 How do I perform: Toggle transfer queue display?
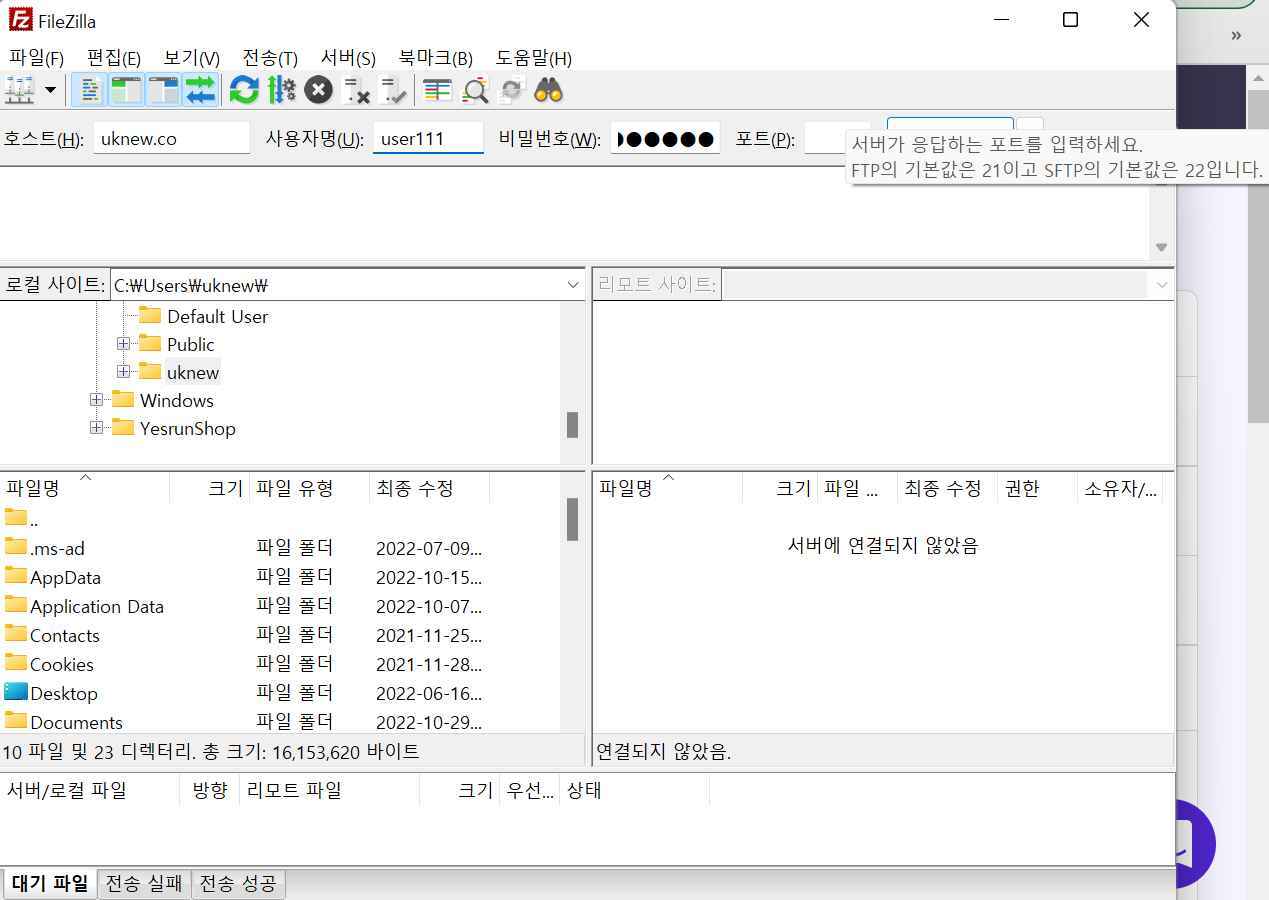click(200, 91)
